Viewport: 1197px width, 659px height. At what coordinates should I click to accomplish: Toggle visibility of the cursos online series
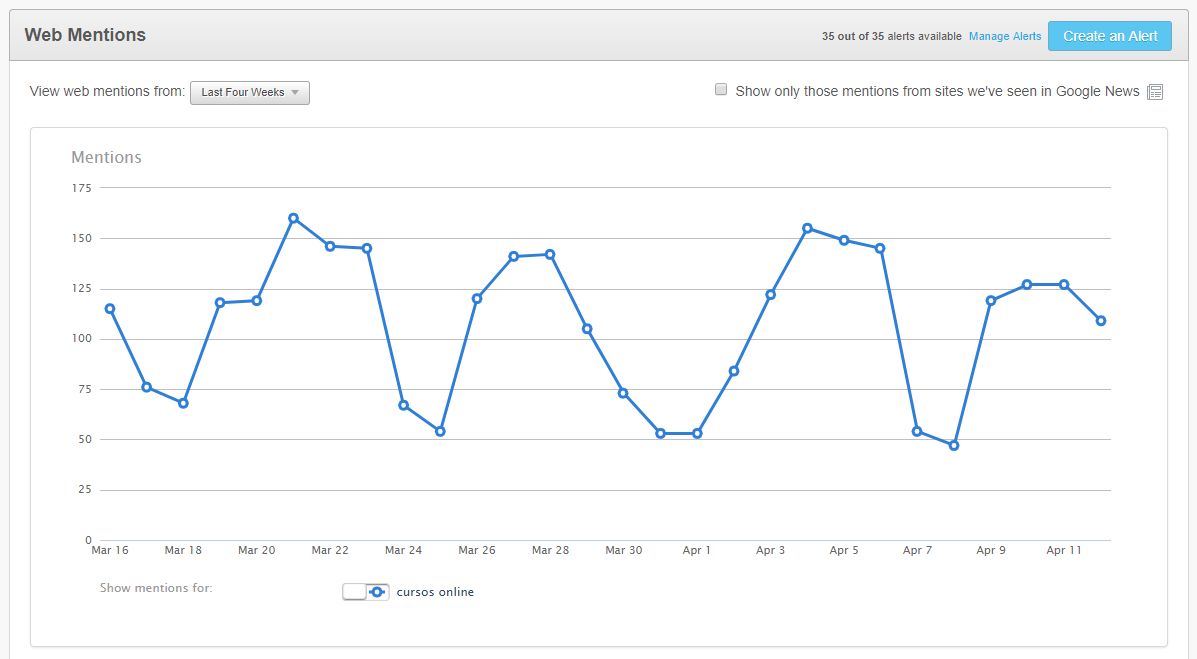tap(365, 591)
